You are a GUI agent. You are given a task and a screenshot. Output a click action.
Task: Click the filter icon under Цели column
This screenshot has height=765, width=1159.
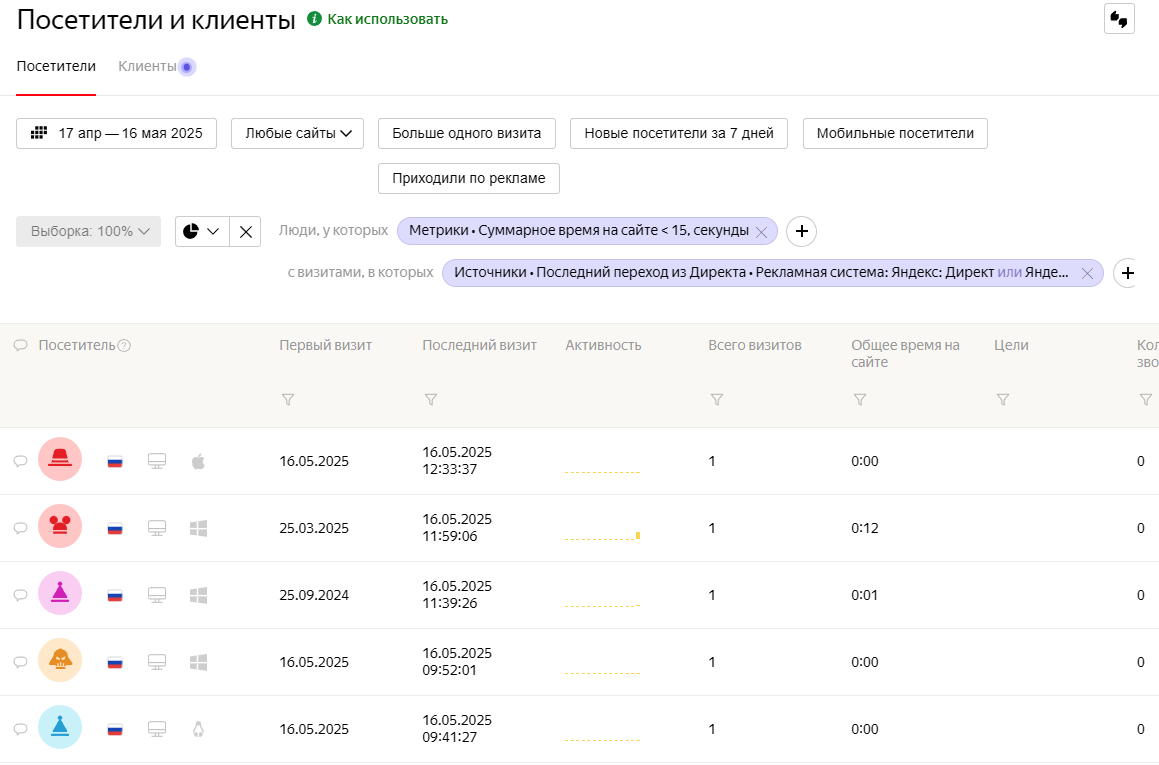(x=1003, y=400)
